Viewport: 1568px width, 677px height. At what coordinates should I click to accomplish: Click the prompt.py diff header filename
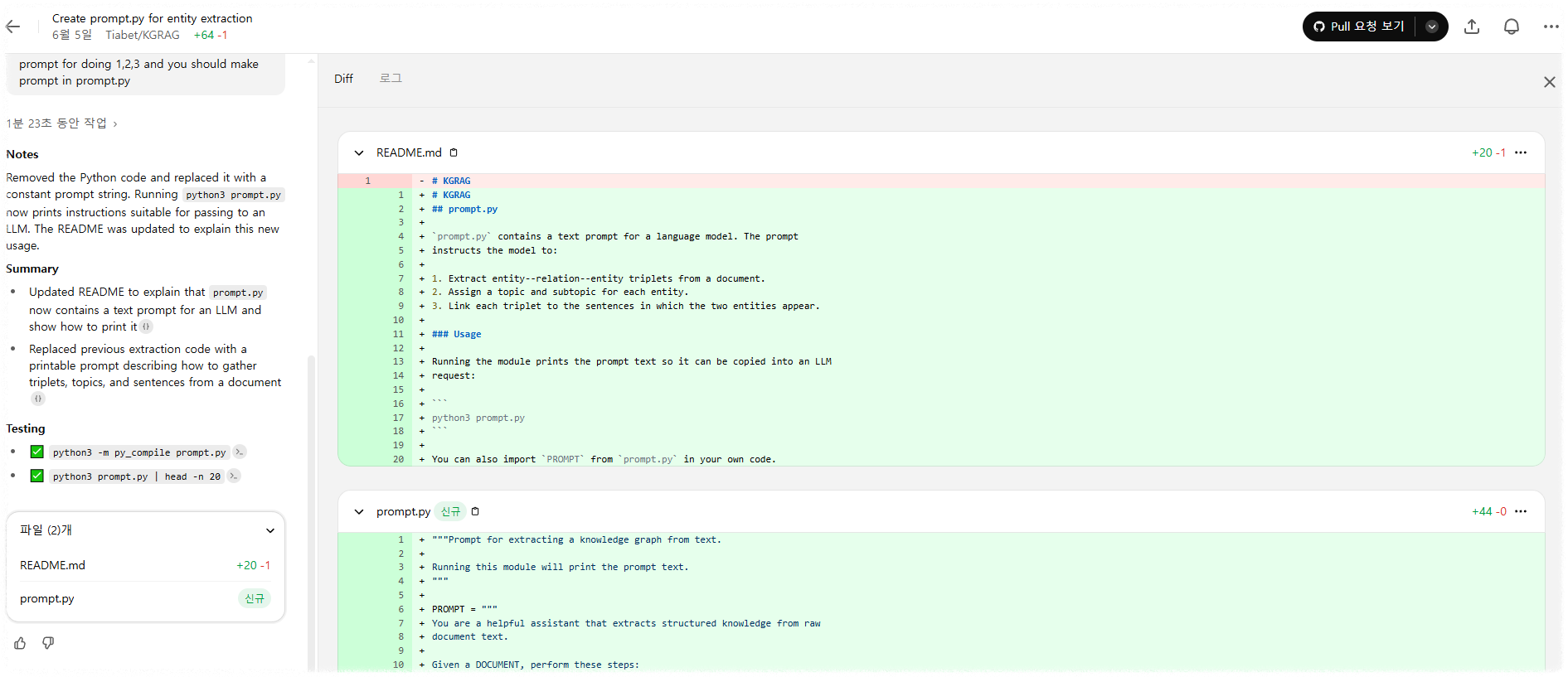[403, 511]
